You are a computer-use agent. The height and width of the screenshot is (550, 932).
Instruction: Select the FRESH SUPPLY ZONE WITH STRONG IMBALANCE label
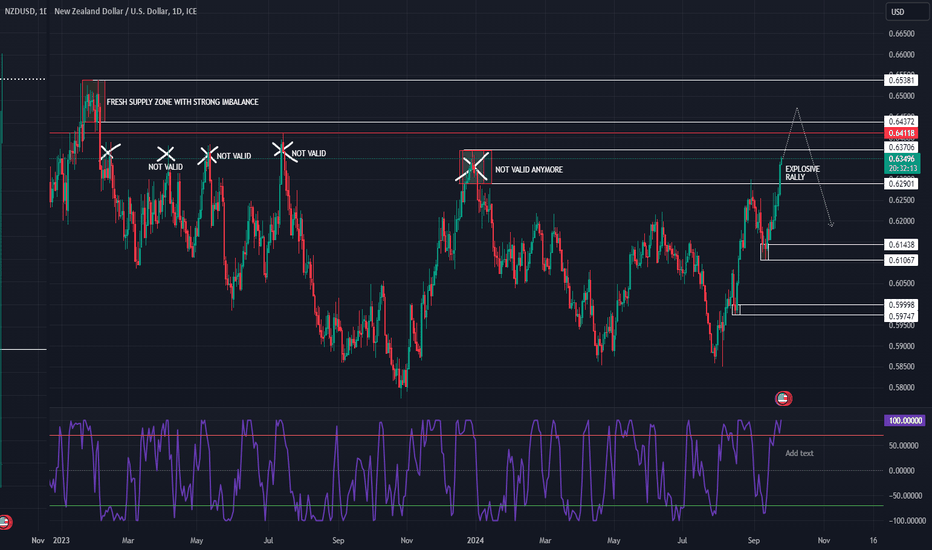182,102
